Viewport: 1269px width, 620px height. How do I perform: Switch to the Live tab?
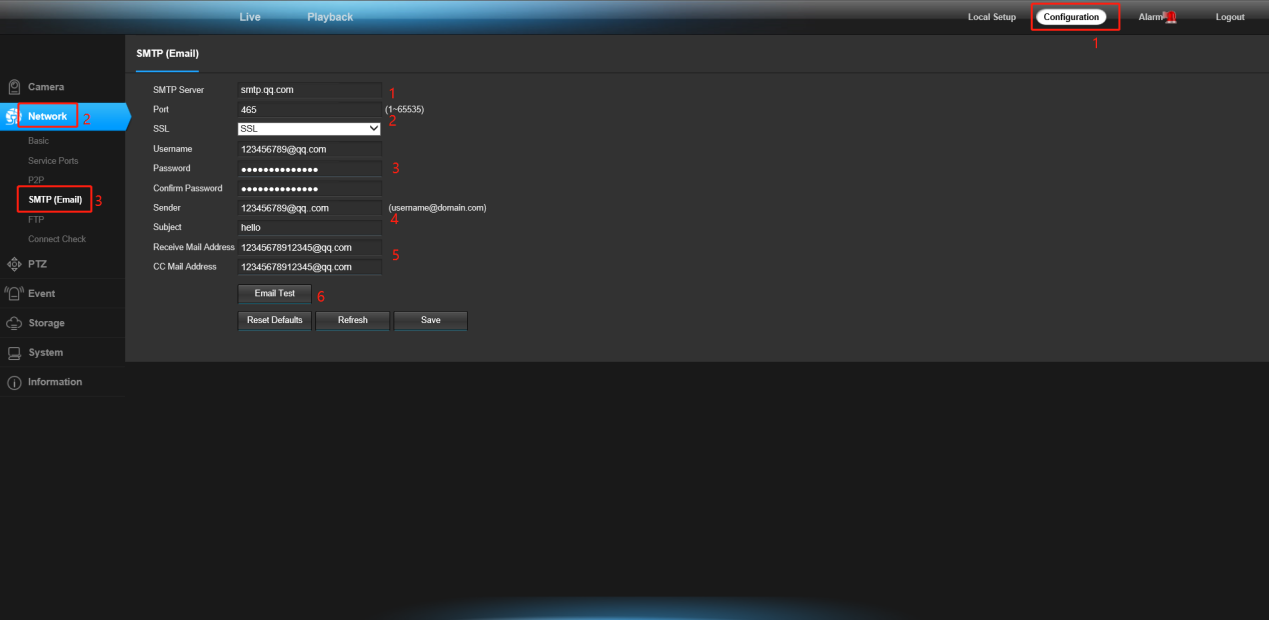coord(250,17)
